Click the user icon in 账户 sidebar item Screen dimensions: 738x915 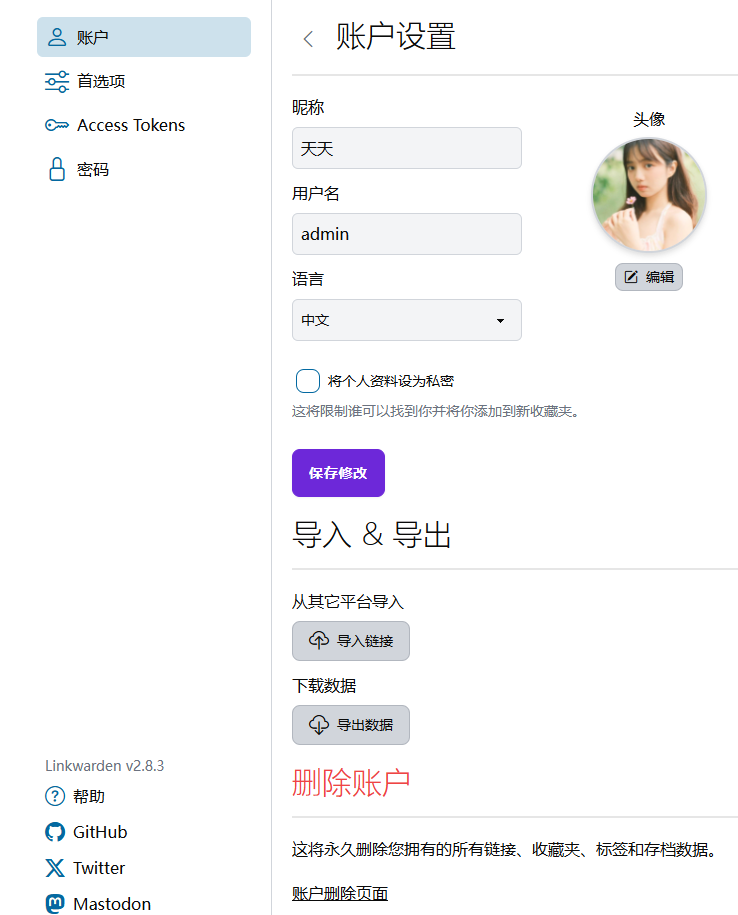(x=57, y=37)
